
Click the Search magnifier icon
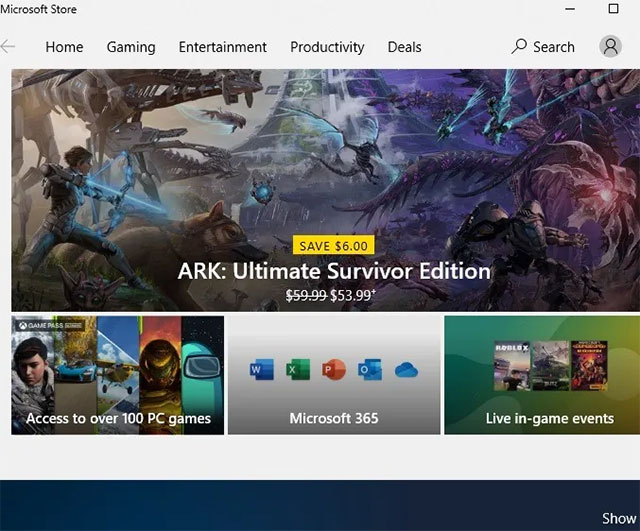click(x=519, y=46)
